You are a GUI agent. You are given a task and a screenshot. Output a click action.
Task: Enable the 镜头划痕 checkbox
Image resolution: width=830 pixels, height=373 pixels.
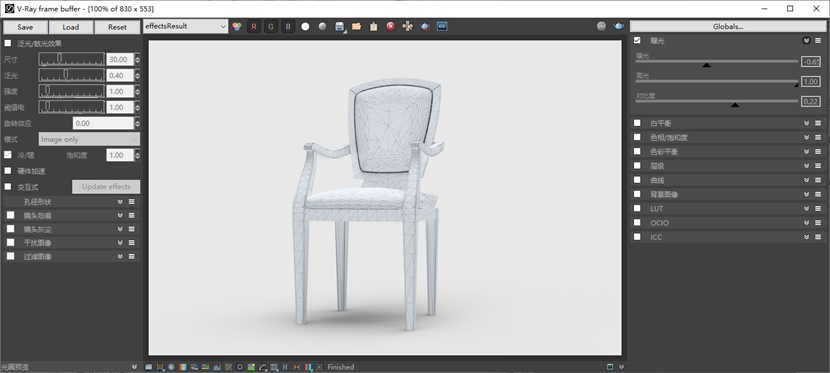(11, 215)
